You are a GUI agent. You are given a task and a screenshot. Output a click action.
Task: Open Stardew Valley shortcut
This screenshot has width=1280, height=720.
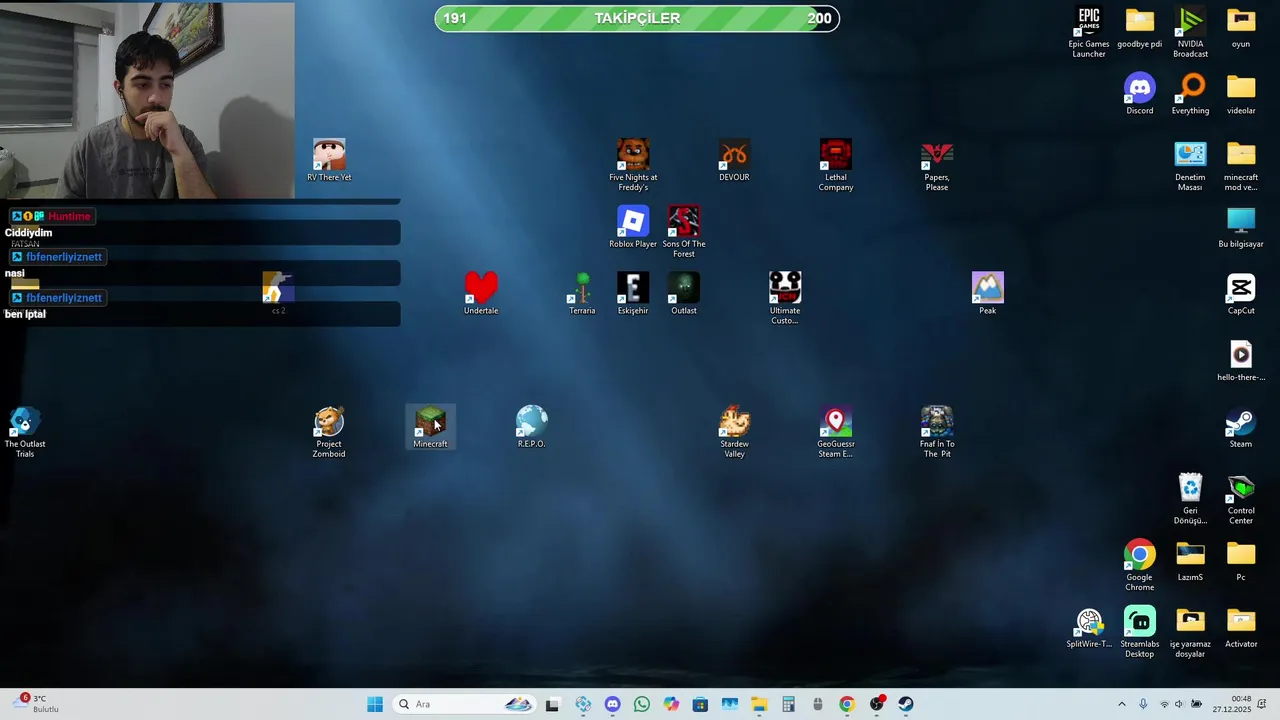click(x=734, y=432)
